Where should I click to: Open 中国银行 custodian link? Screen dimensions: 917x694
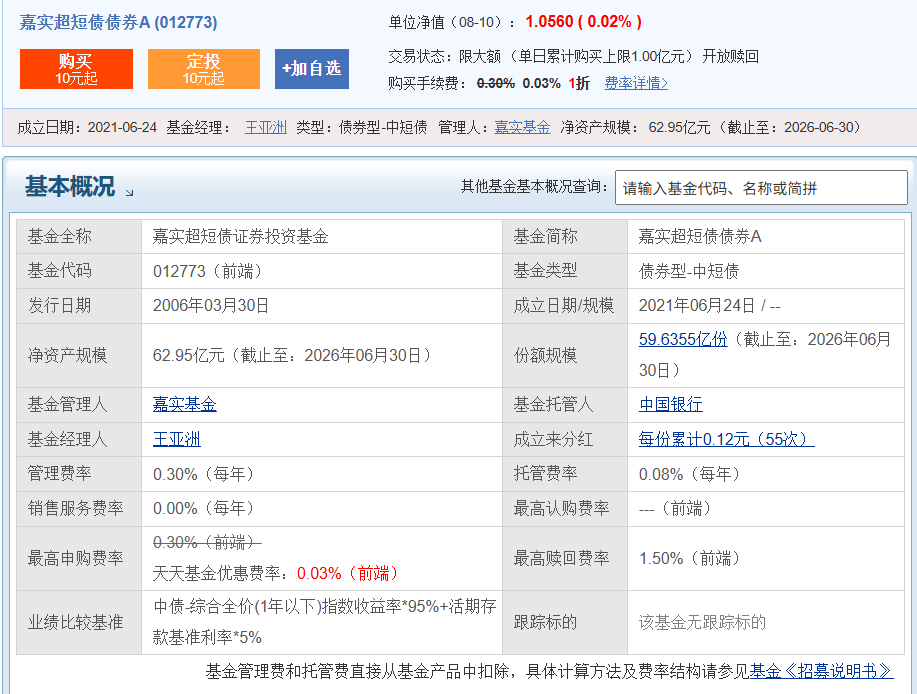click(670, 404)
